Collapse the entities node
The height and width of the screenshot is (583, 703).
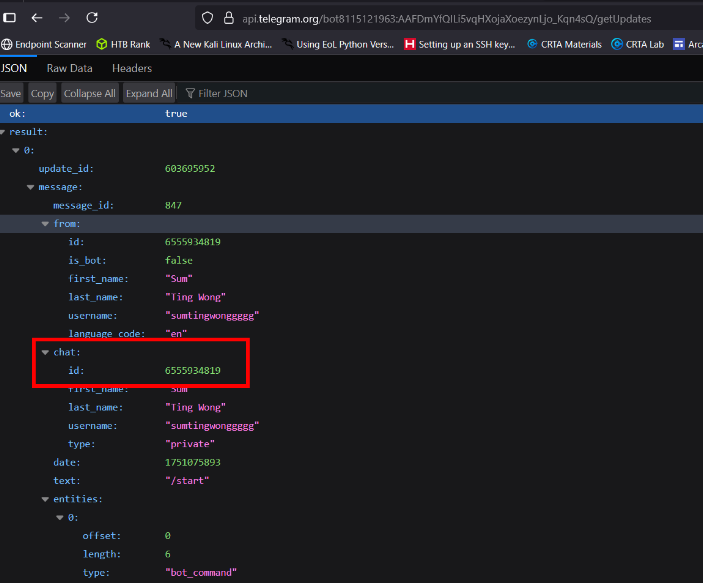click(x=45, y=499)
